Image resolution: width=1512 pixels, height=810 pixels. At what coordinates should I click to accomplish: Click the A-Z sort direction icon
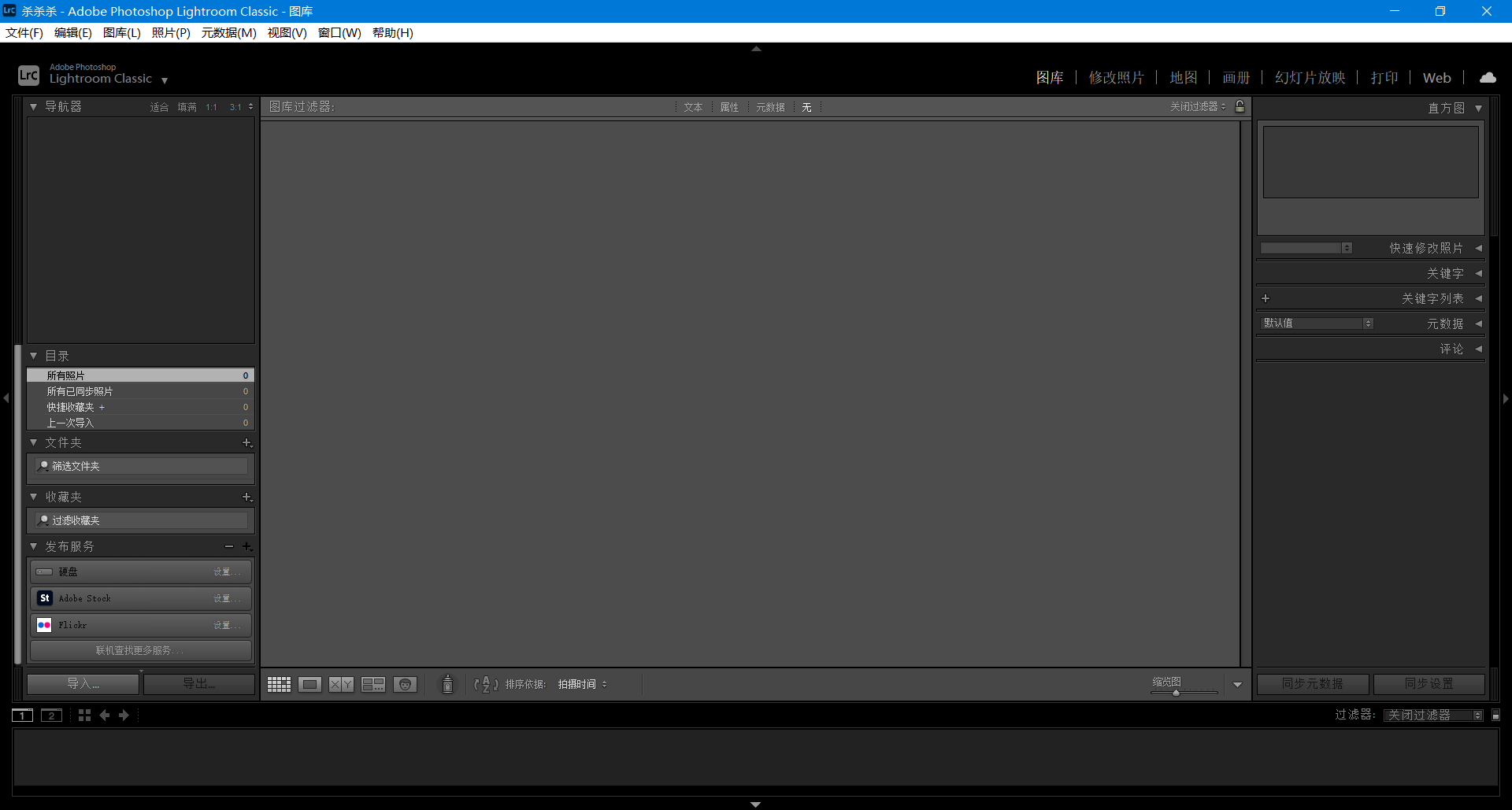tap(485, 684)
